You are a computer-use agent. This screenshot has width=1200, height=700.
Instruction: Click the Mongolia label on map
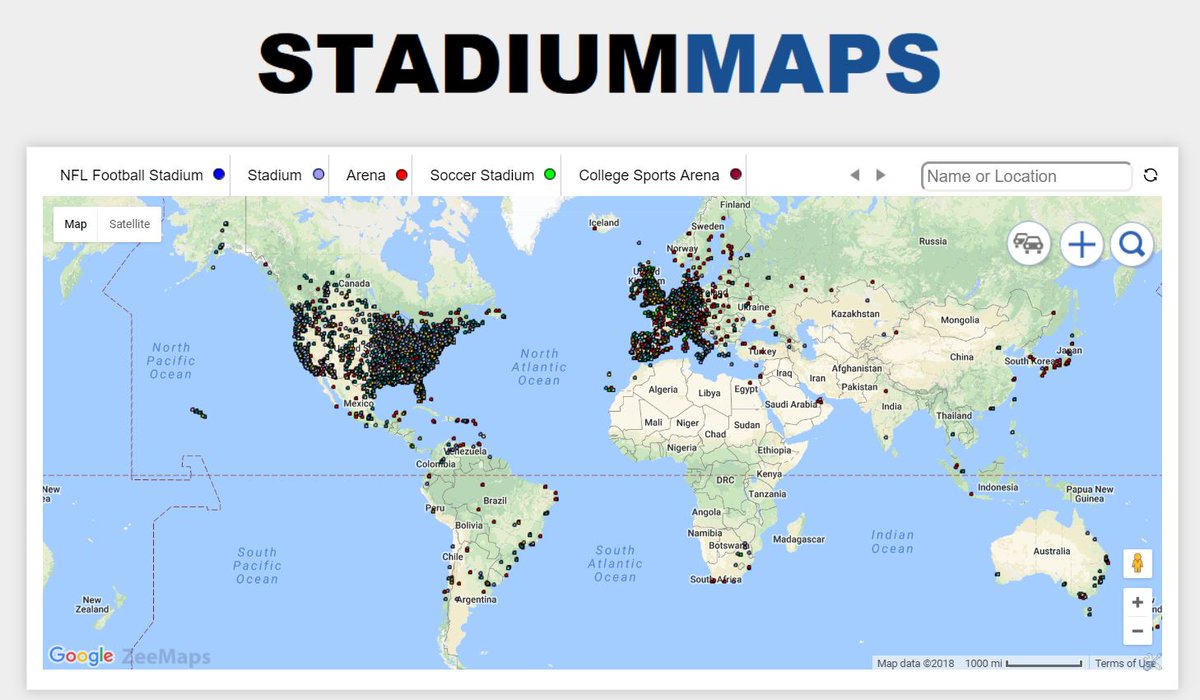pyautogui.click(x=960, y=320)
